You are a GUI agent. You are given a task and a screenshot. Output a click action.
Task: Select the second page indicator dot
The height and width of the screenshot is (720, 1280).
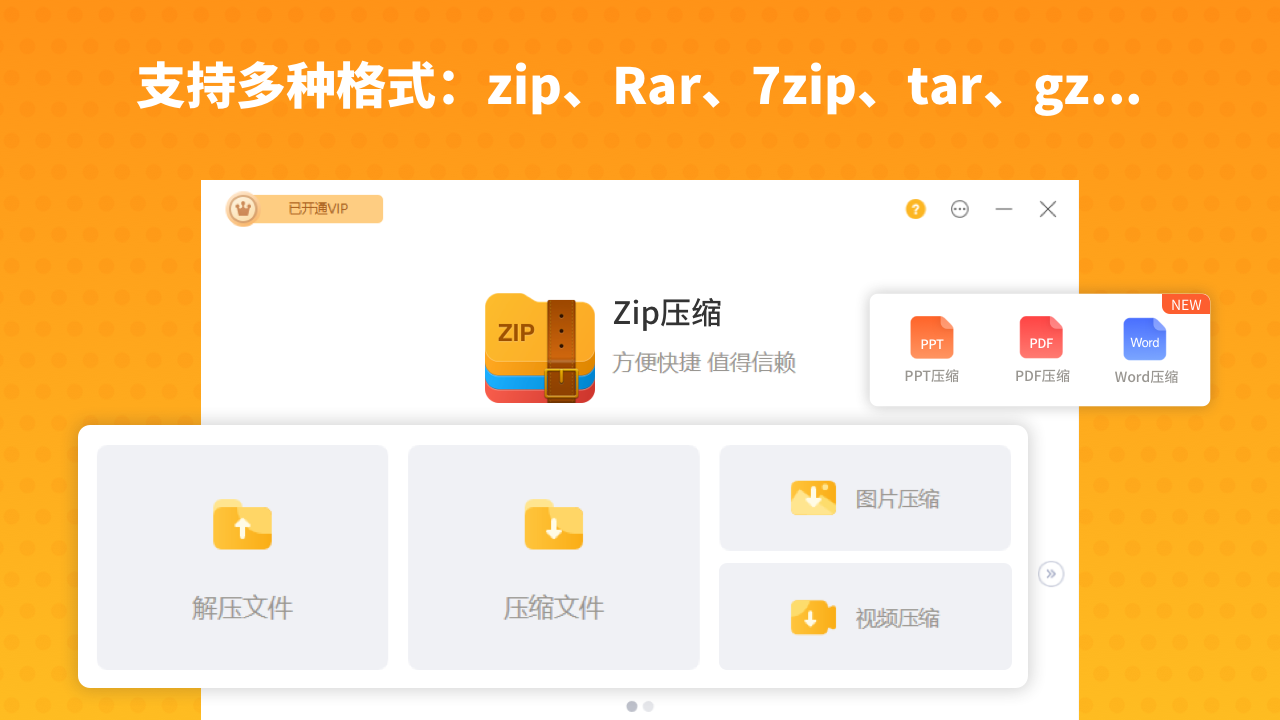(648, 706)
